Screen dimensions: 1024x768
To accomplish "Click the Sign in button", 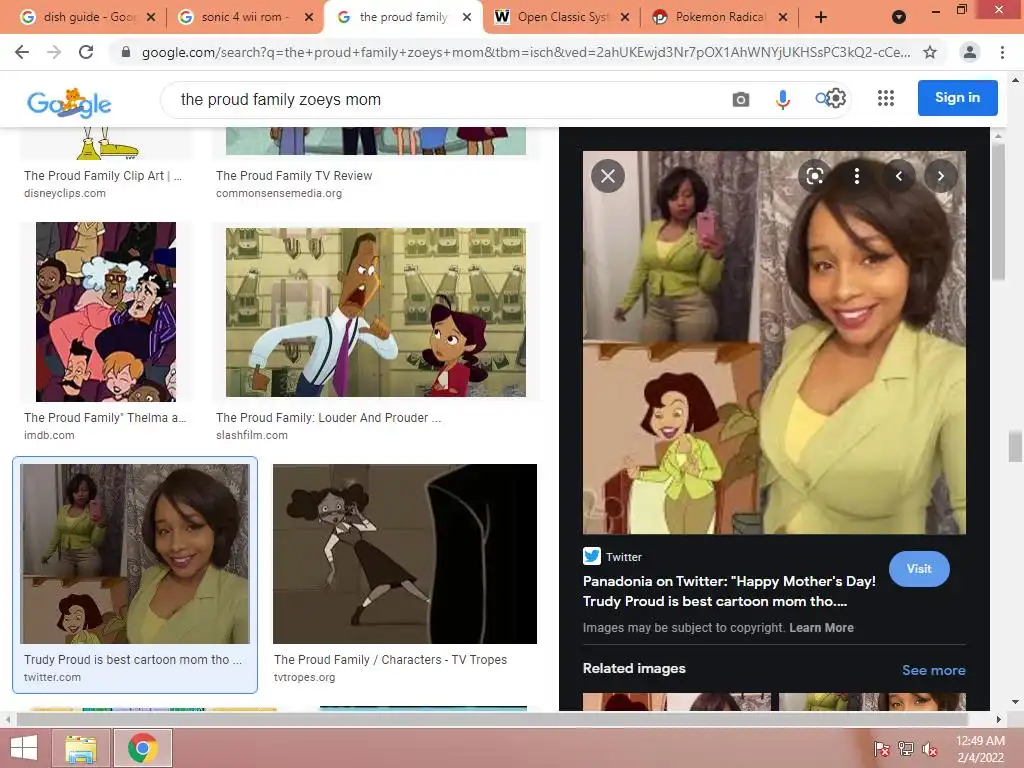I will pos(957,98).
